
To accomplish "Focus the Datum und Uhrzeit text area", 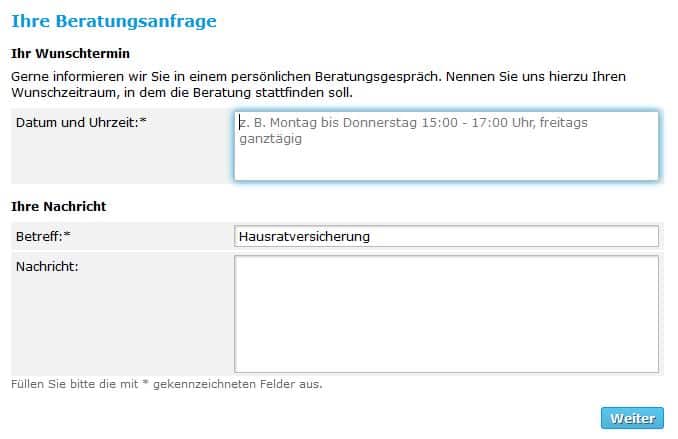I will click(x=446, y=146).
